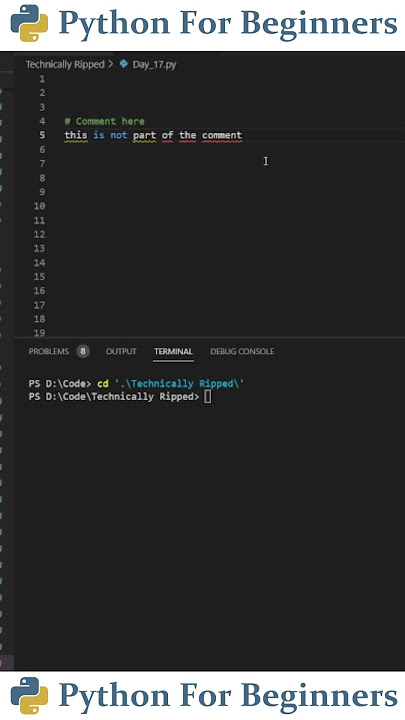Screen dimensions: 405x720
Task: Click the Python file icon beside Day_17.py
Action: (x=123, y=64)
